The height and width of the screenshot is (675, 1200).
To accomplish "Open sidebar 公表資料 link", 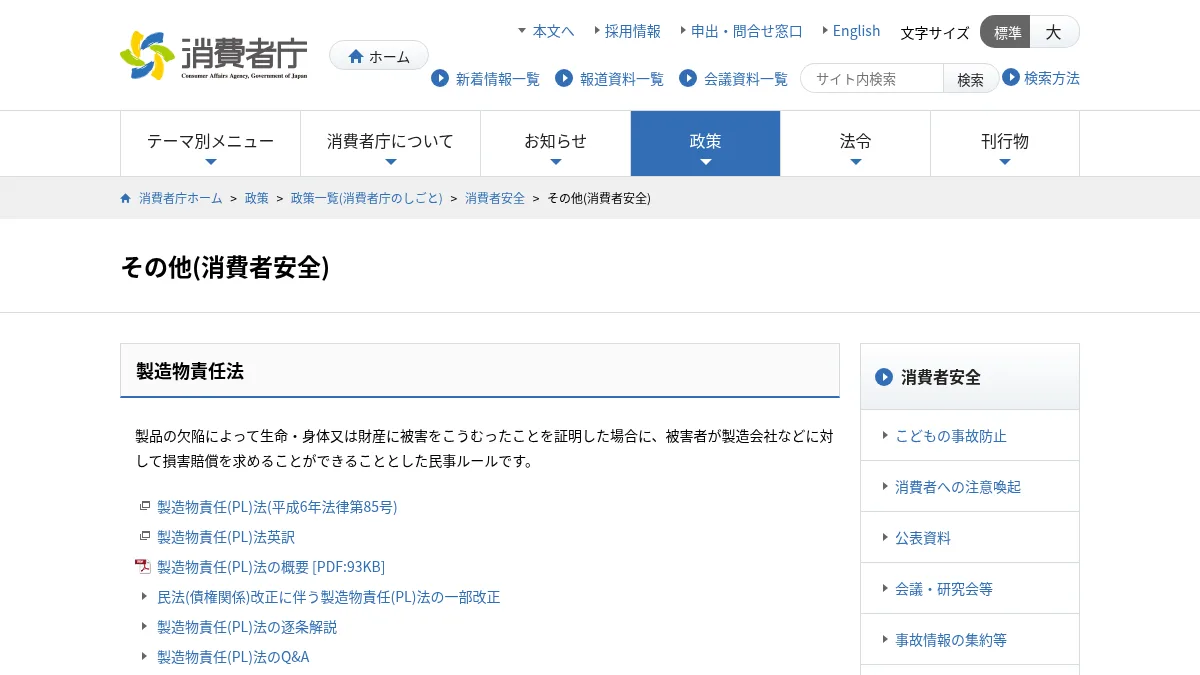I will click(x=923, y=538).
